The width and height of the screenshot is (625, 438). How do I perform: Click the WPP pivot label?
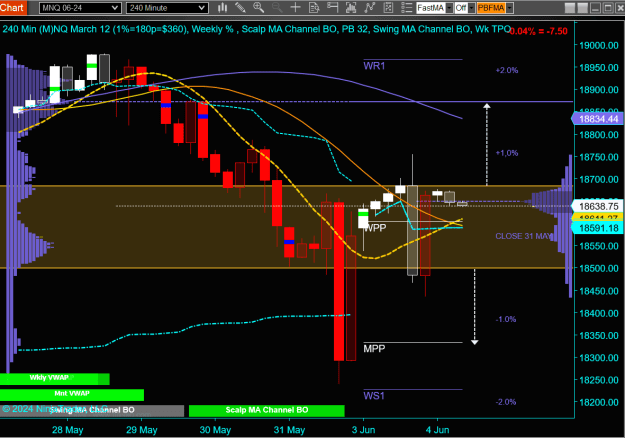375,228
